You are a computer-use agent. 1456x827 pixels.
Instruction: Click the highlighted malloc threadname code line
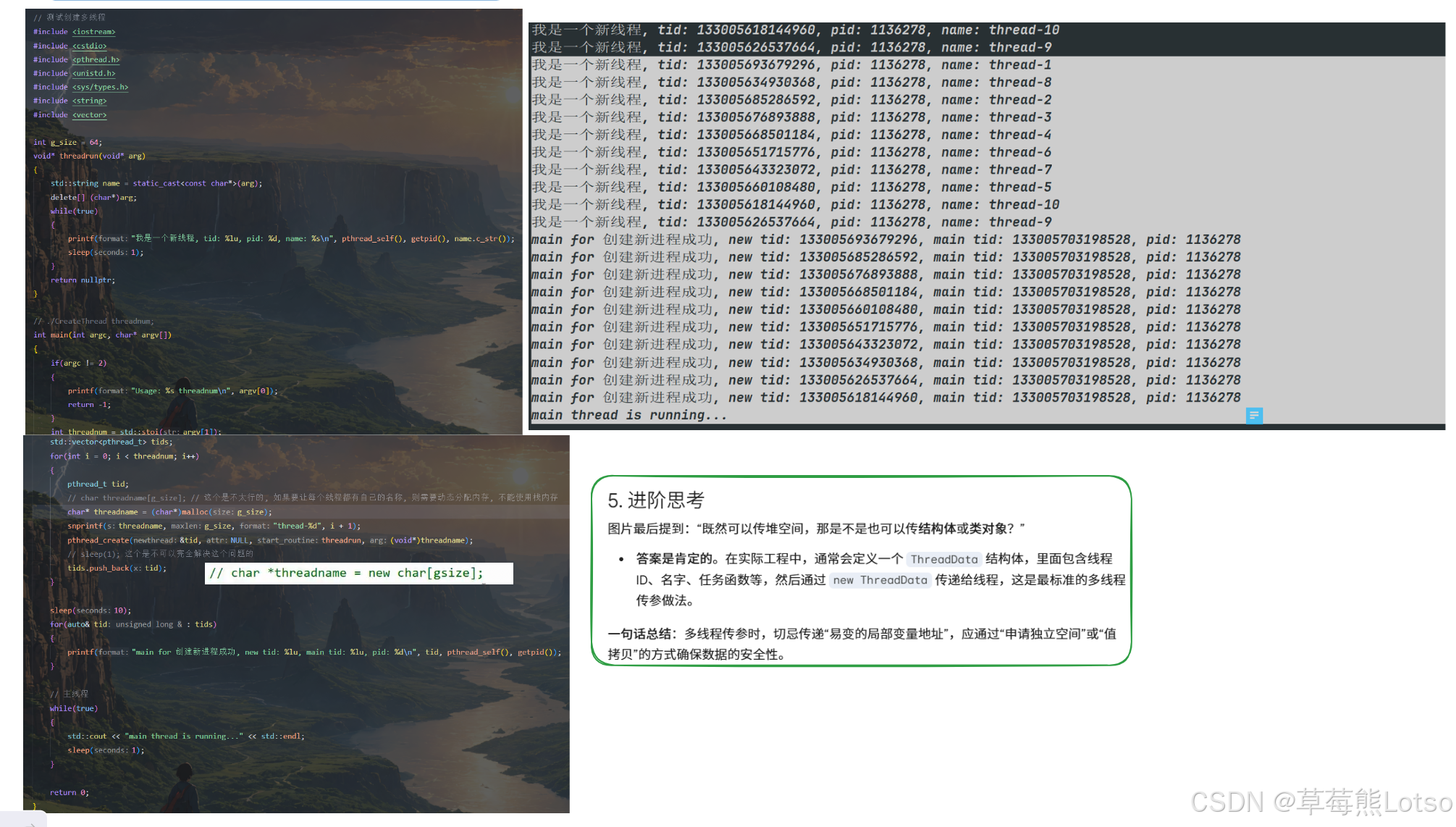169,512
